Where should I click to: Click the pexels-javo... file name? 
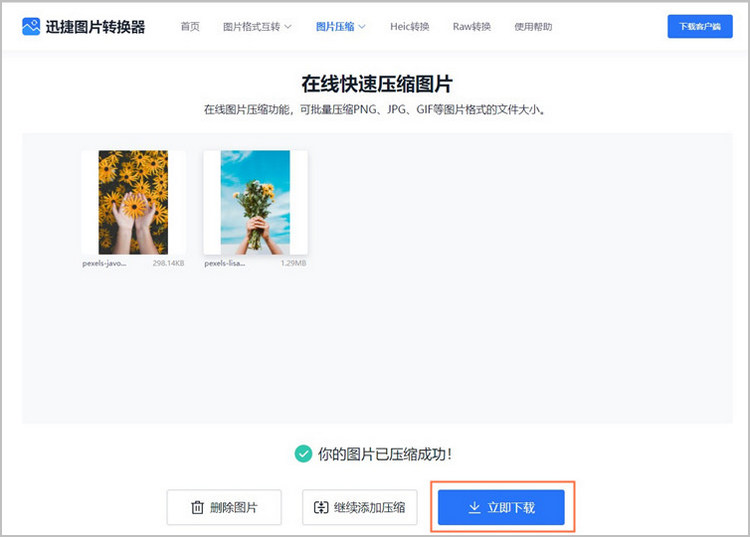(x=104, y=263)
